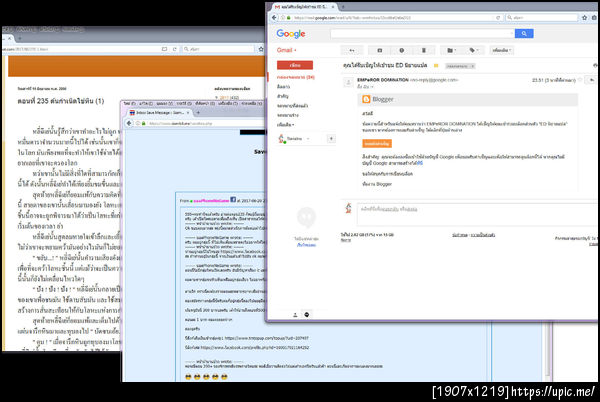
Task: Open the Gmail product switcher dropdown
Action: (286, 50)
